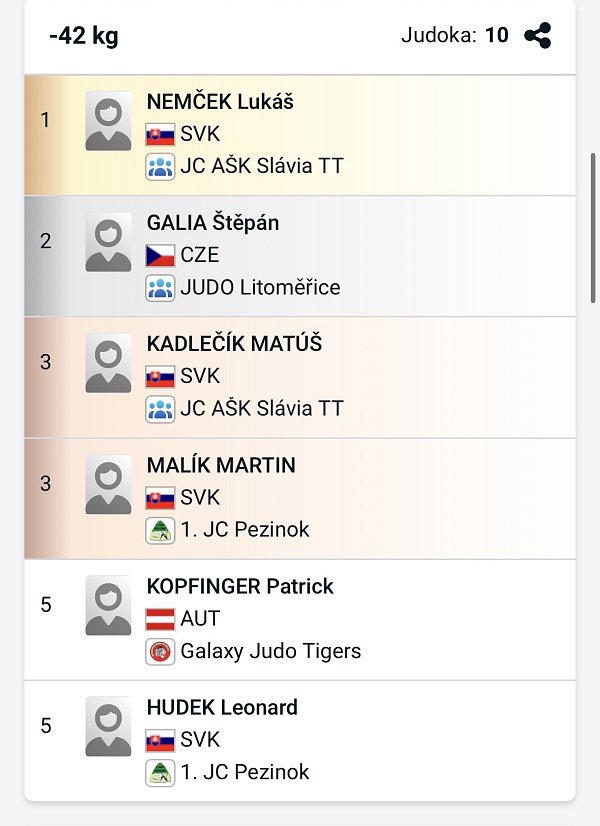Image resolution: width=600 pixels, height=826 pixels.
Task: Select KOPFINGER Patrick avatar image
Action: (108, 605)
